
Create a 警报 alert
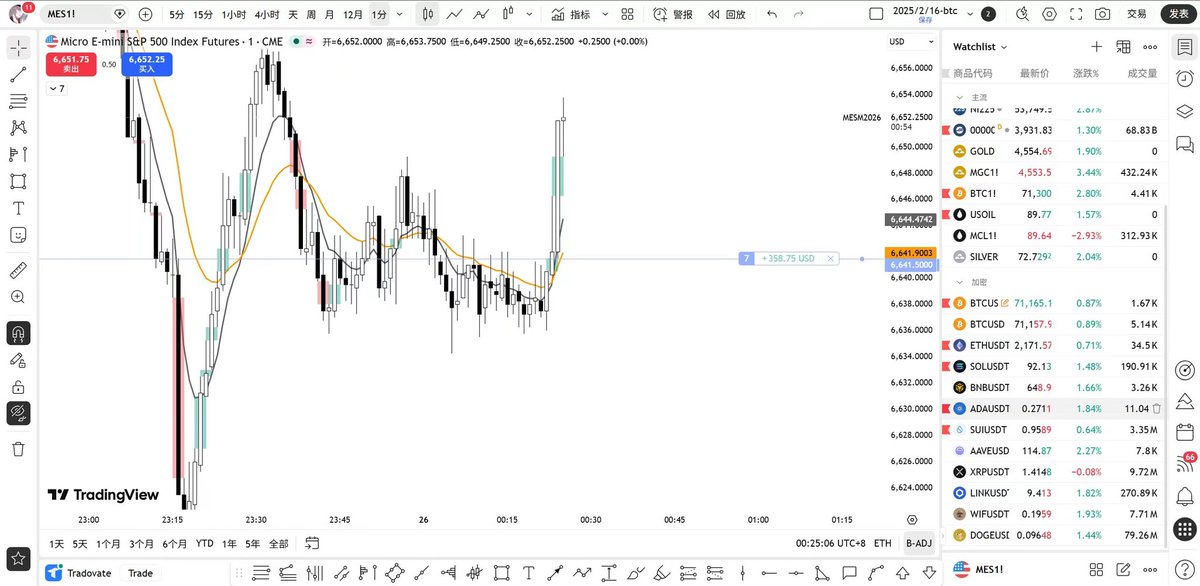673,15
